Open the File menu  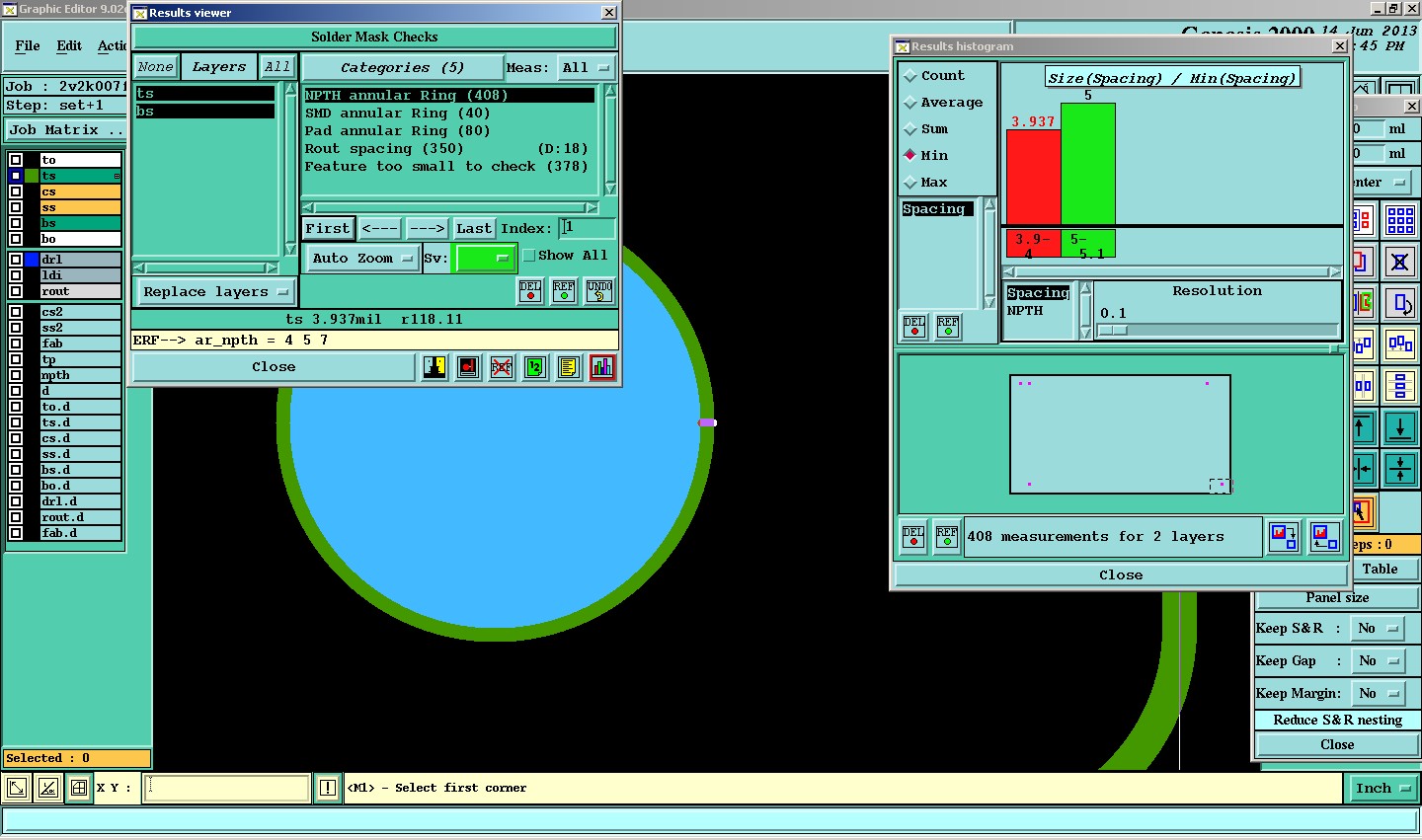point(28,45)
